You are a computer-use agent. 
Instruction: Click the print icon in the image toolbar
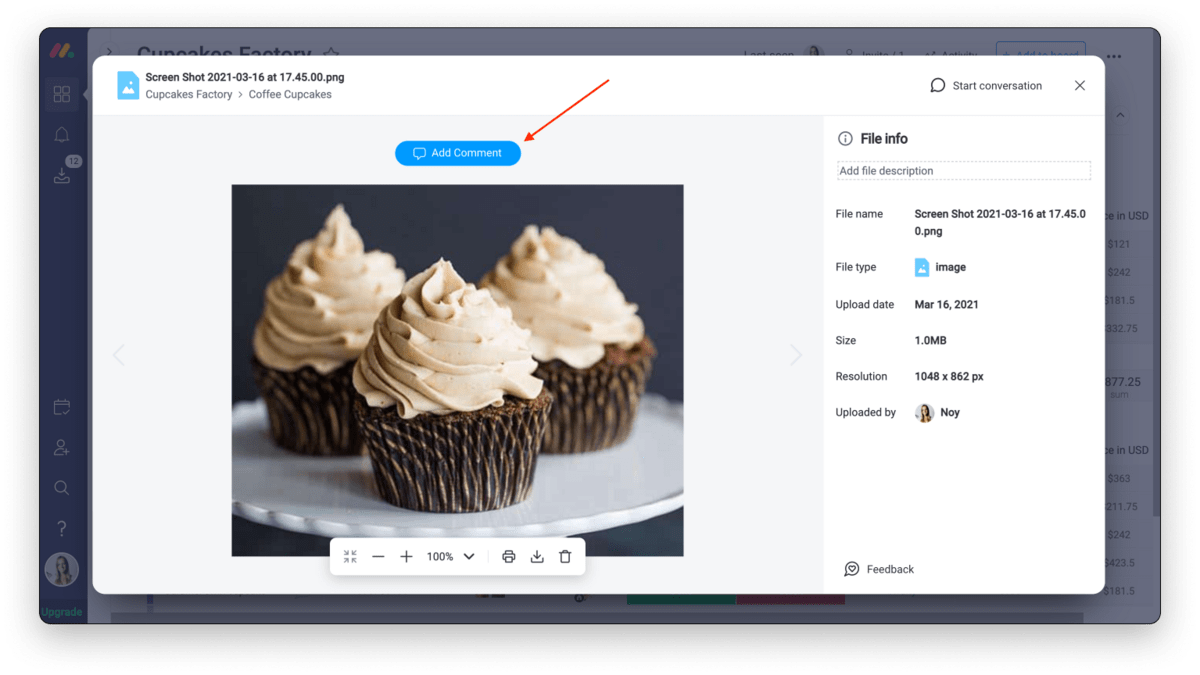tap(508, 557)
